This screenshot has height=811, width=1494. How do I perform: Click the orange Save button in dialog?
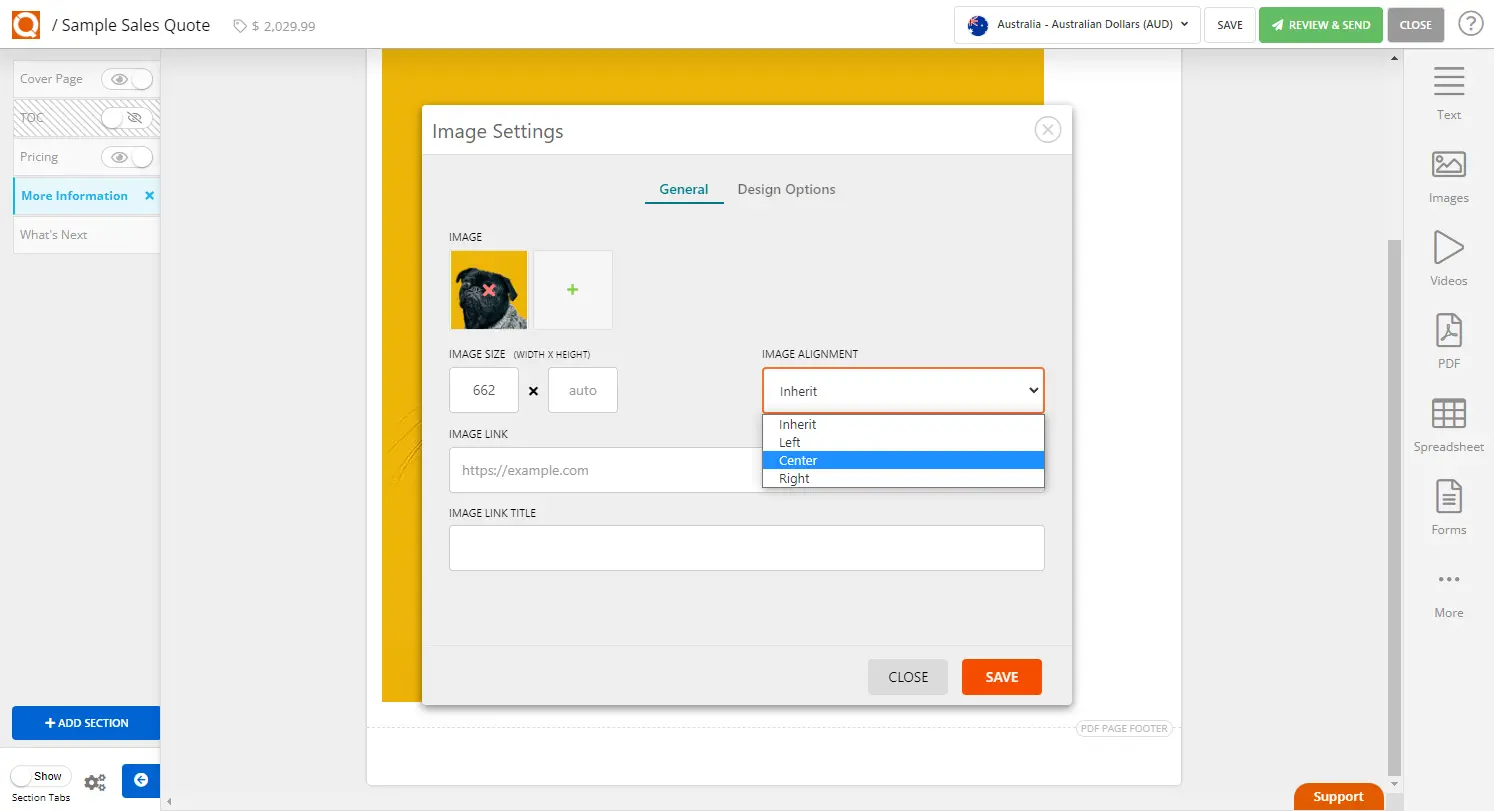(1001, 677)
